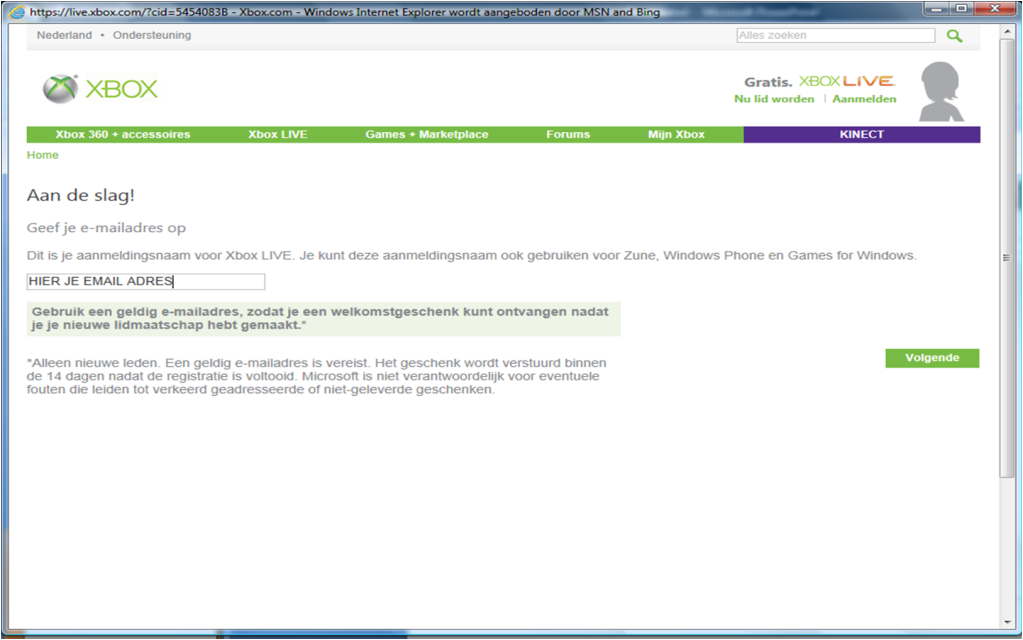
Task: Open the Ondersteuning link
Action: pos(152,35)
